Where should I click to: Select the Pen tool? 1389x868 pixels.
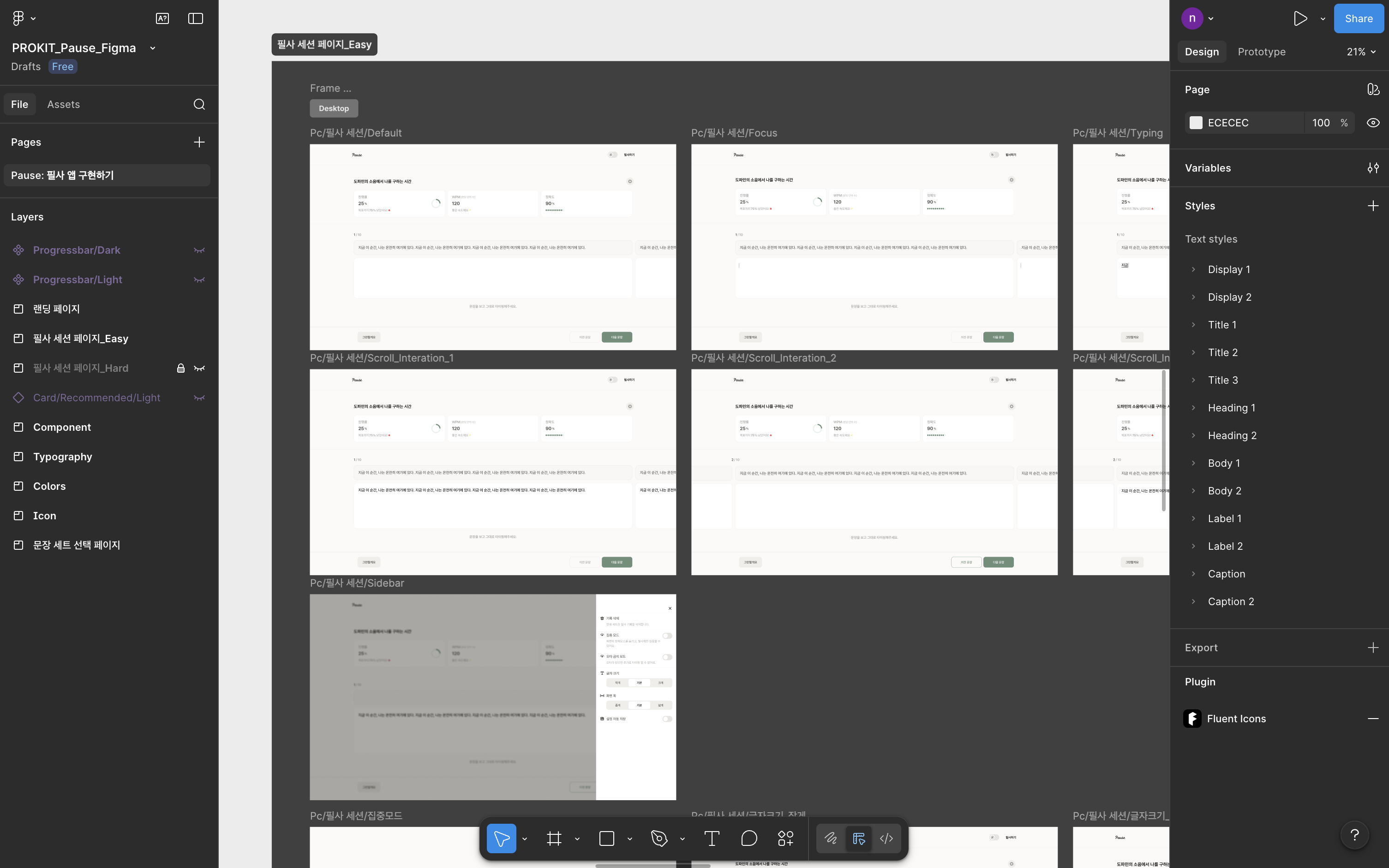point(659,839)
